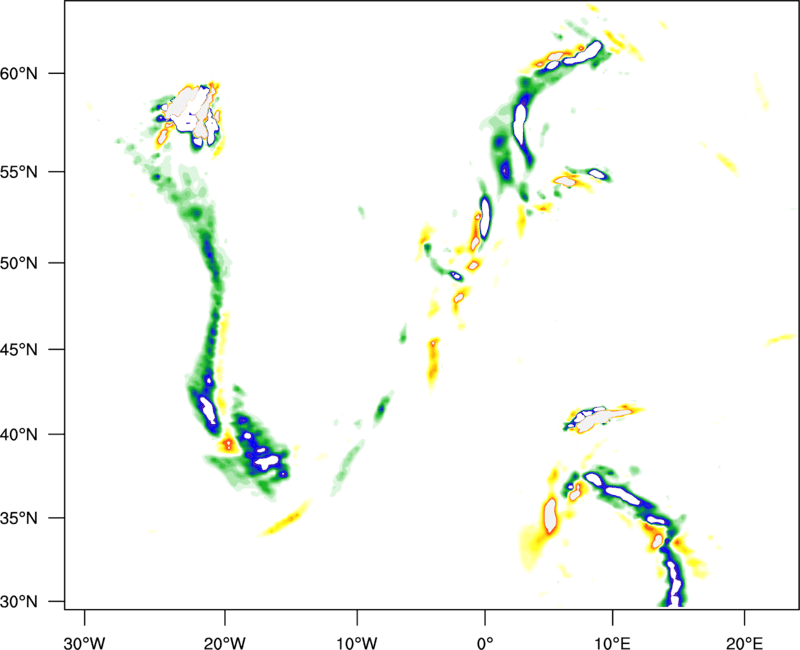The width and height of the screenshot is (800, 650).
Task: Click the 55°N latitude axis label
Action: click(x=19, y=172)
